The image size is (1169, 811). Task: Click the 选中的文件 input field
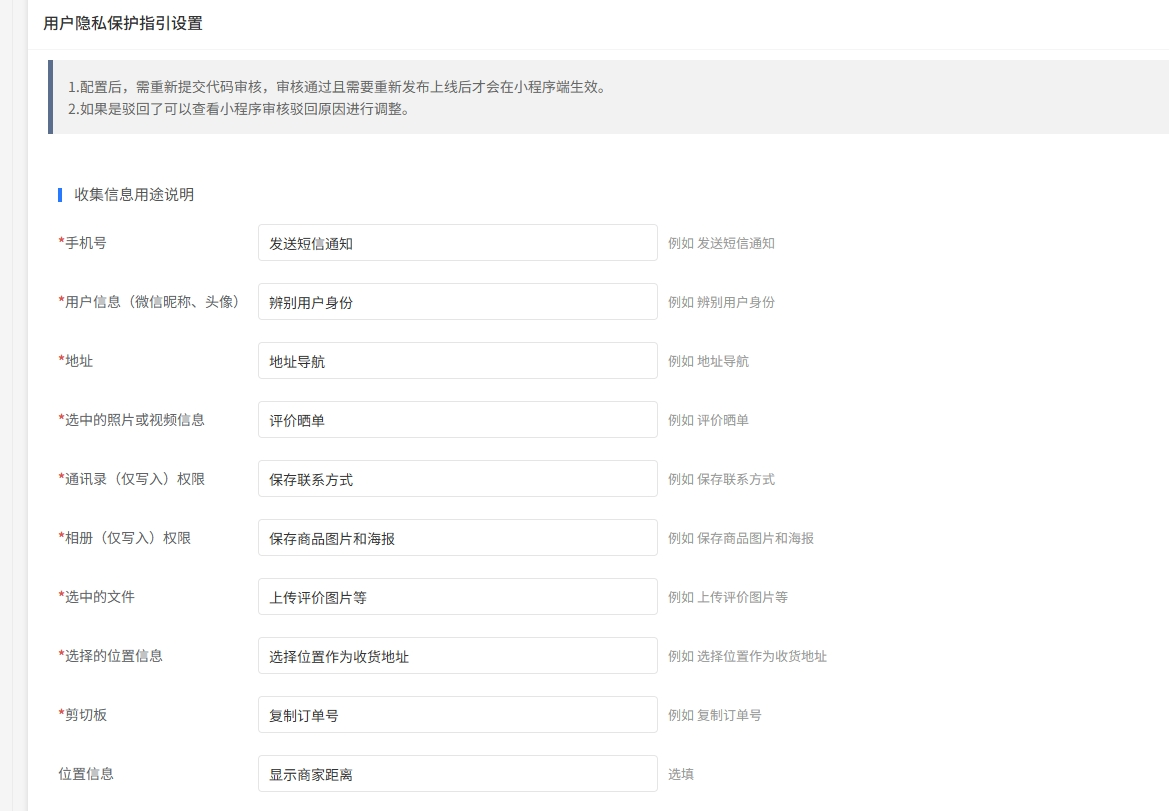(x=457, y=597)
